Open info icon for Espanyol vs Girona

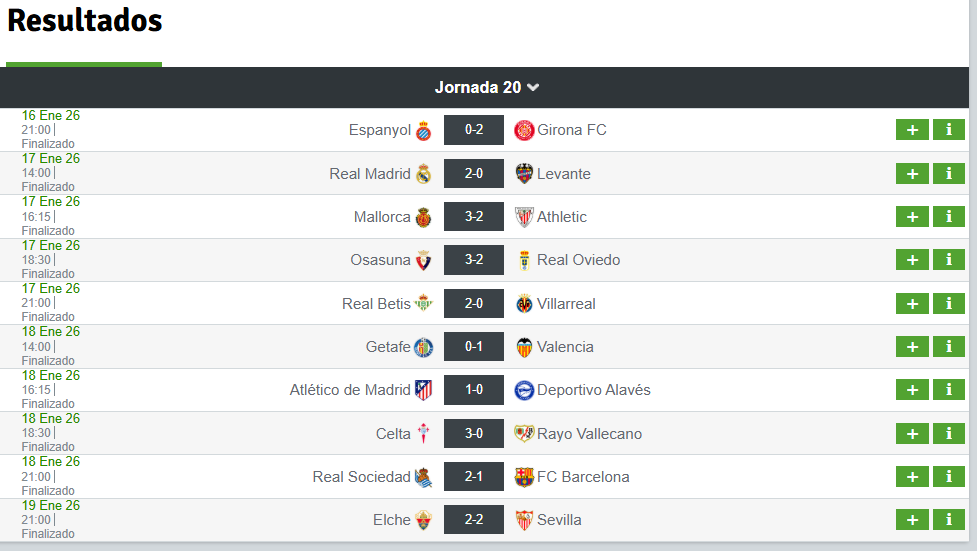[x=948, y=130]
